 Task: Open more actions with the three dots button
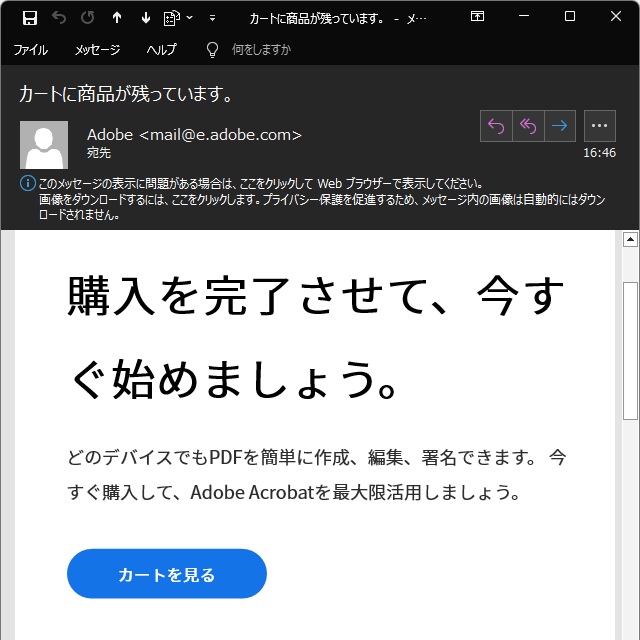[x=600, y=126]
